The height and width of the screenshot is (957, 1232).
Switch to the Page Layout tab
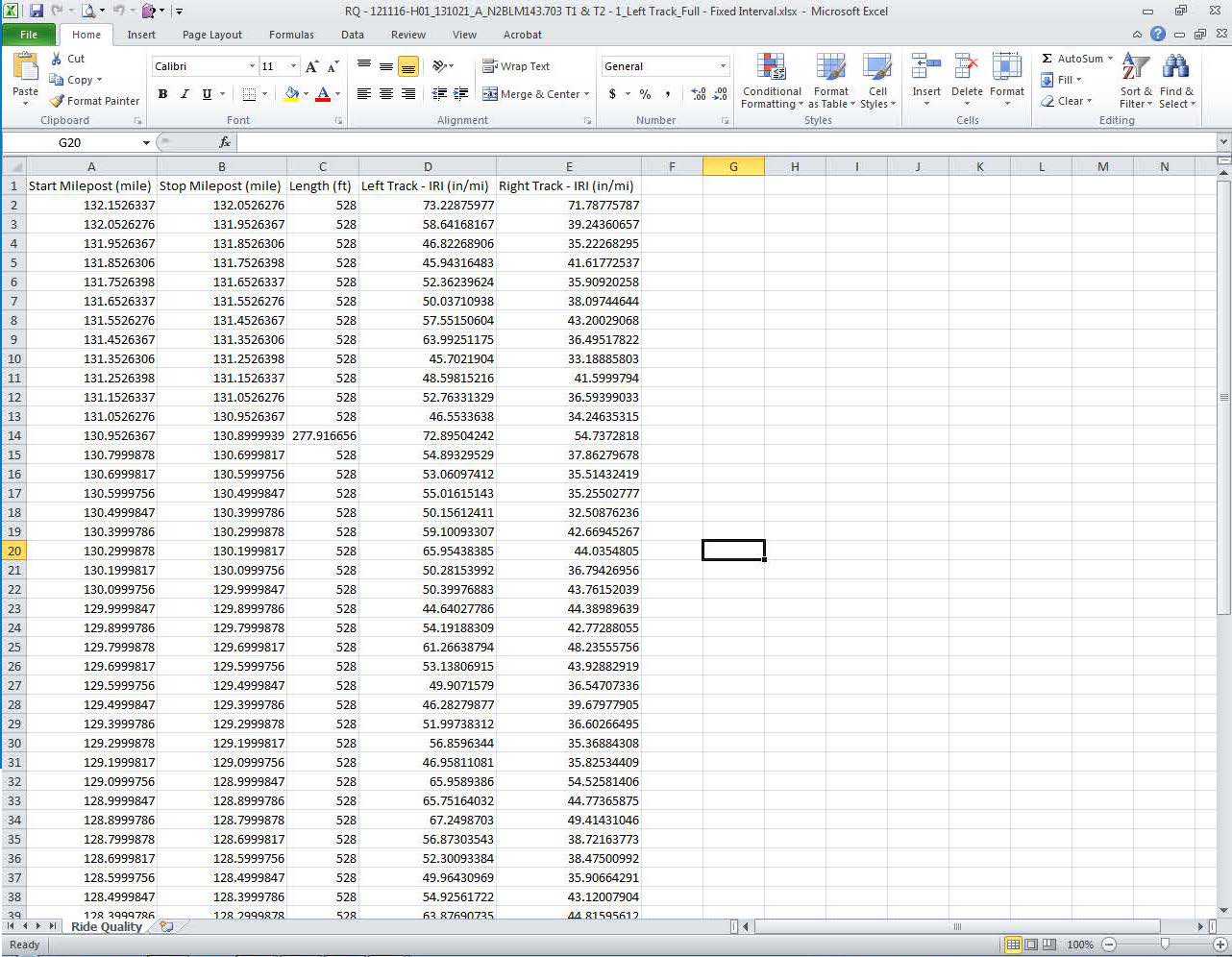tap(212, 35)
